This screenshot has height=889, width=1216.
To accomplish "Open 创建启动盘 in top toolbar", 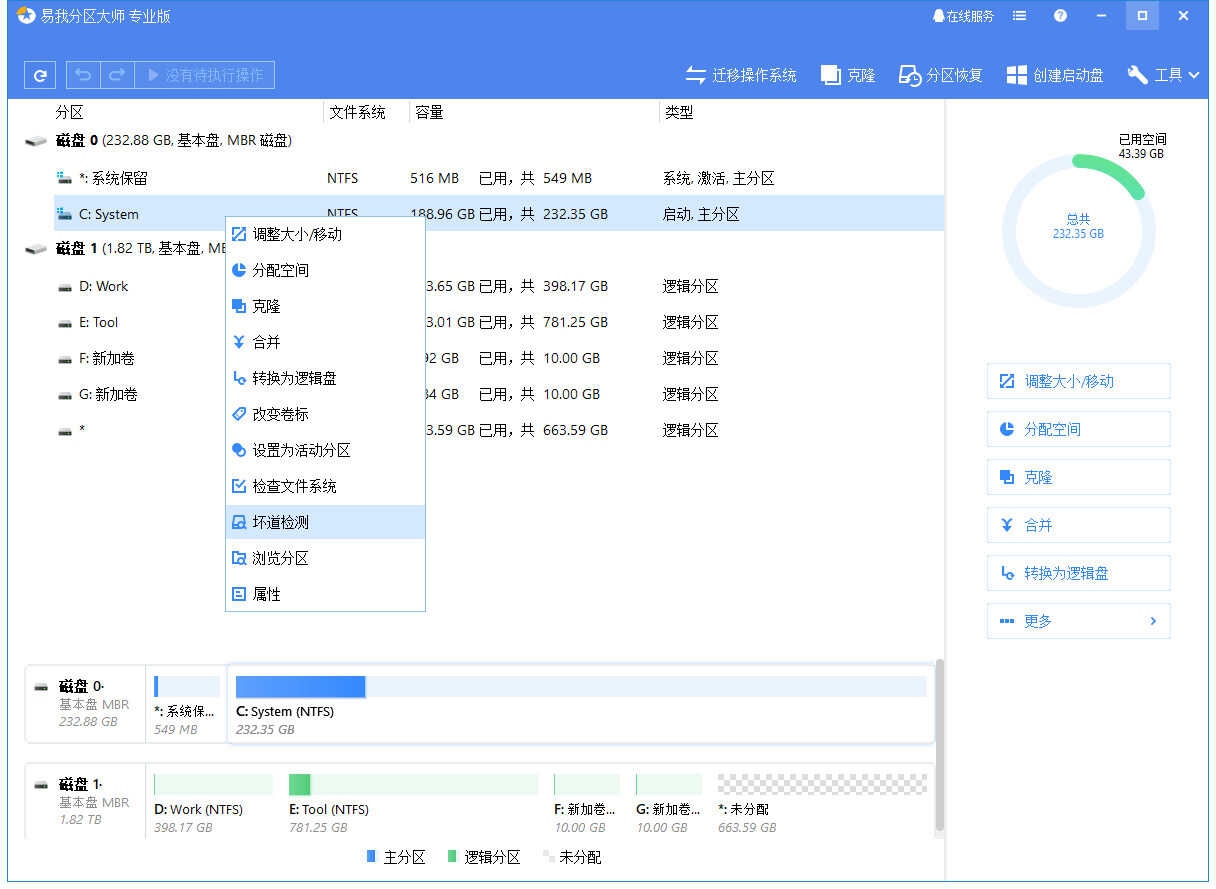I will tap(1055, 75).
